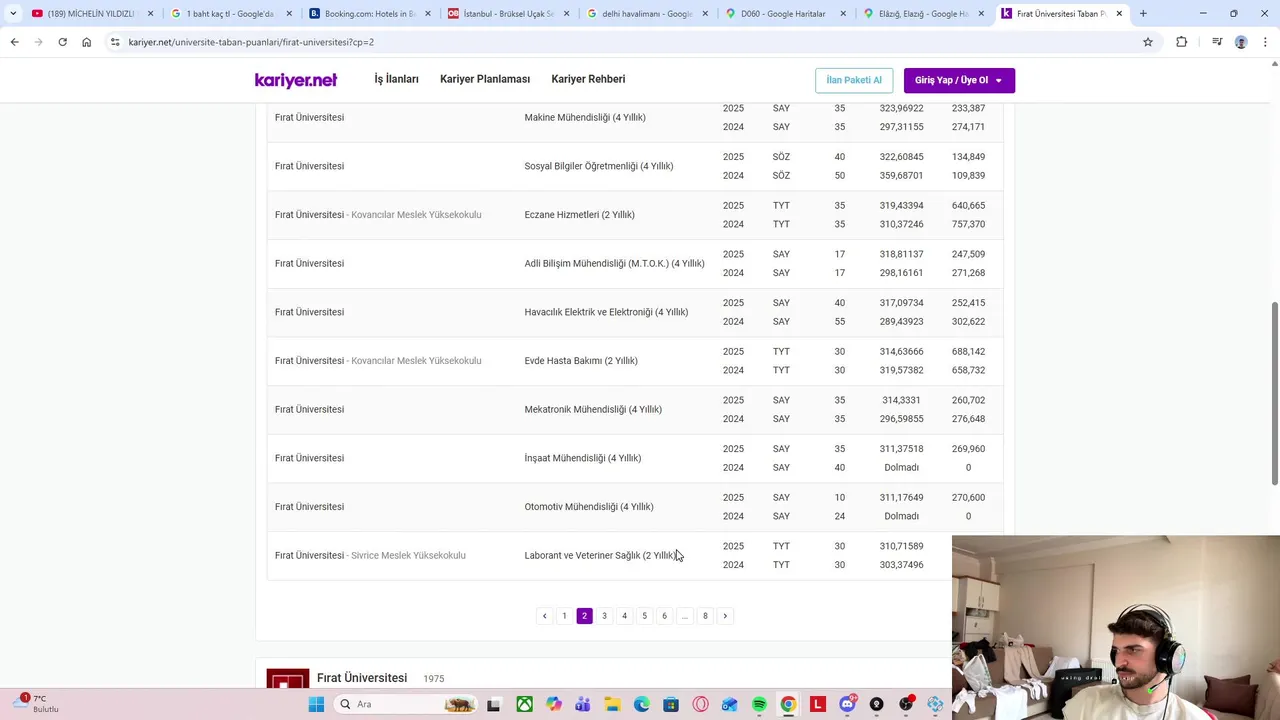Open Spotify from the taskbar
1280x720 pixels.
coord(759,704)
